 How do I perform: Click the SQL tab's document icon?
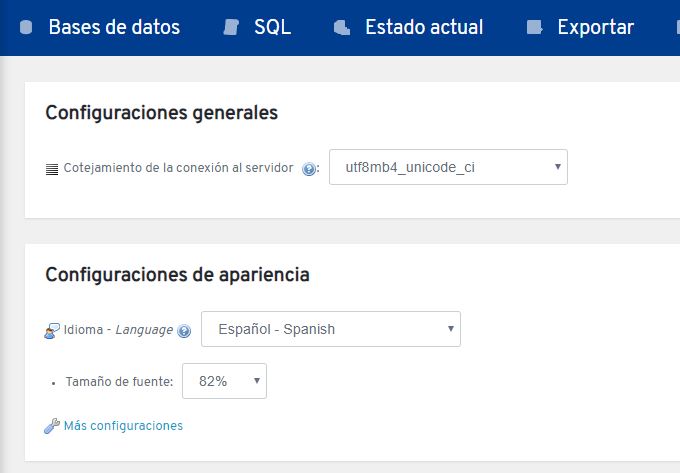coord(232,28)
